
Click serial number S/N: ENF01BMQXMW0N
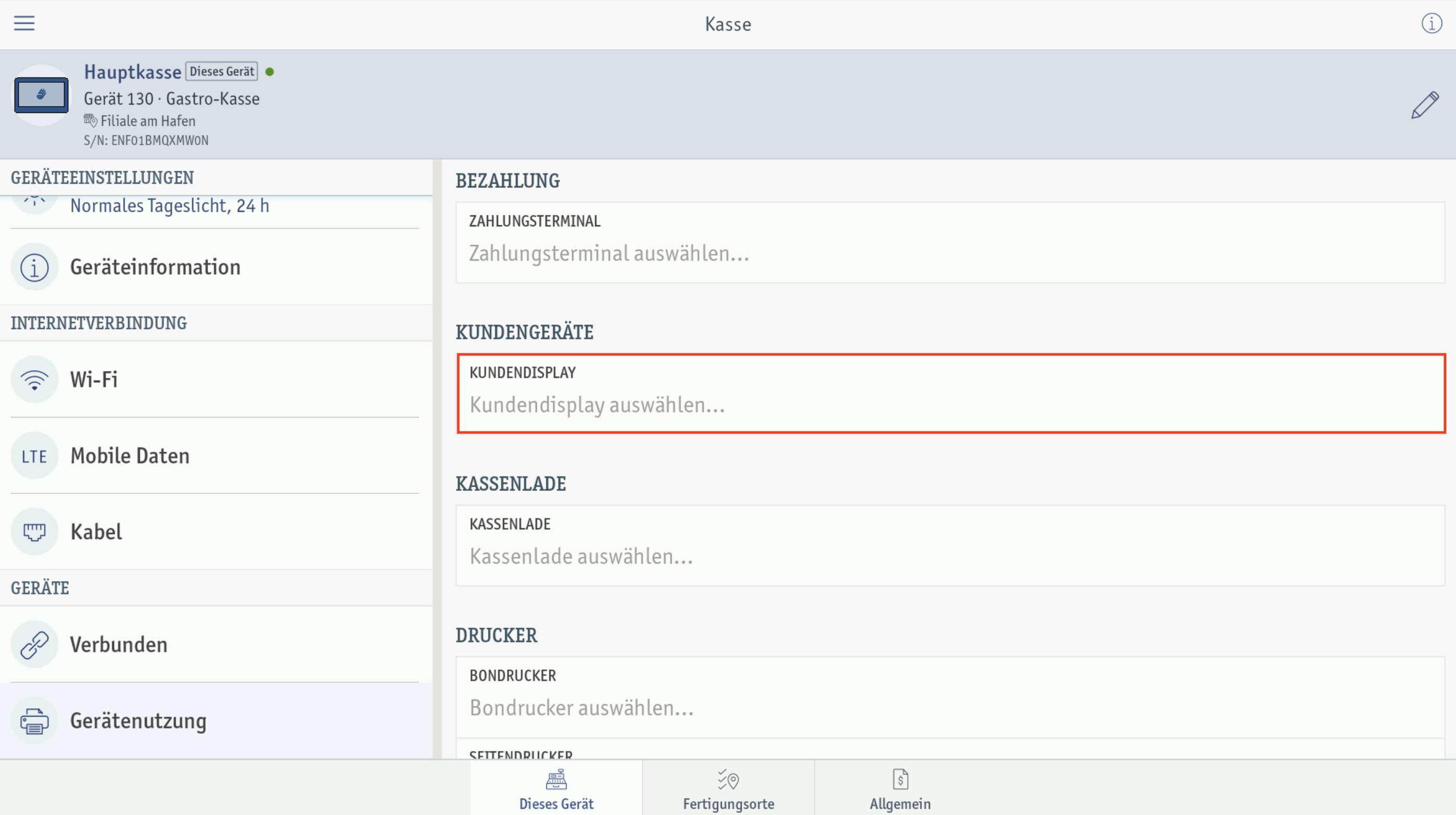146,141
